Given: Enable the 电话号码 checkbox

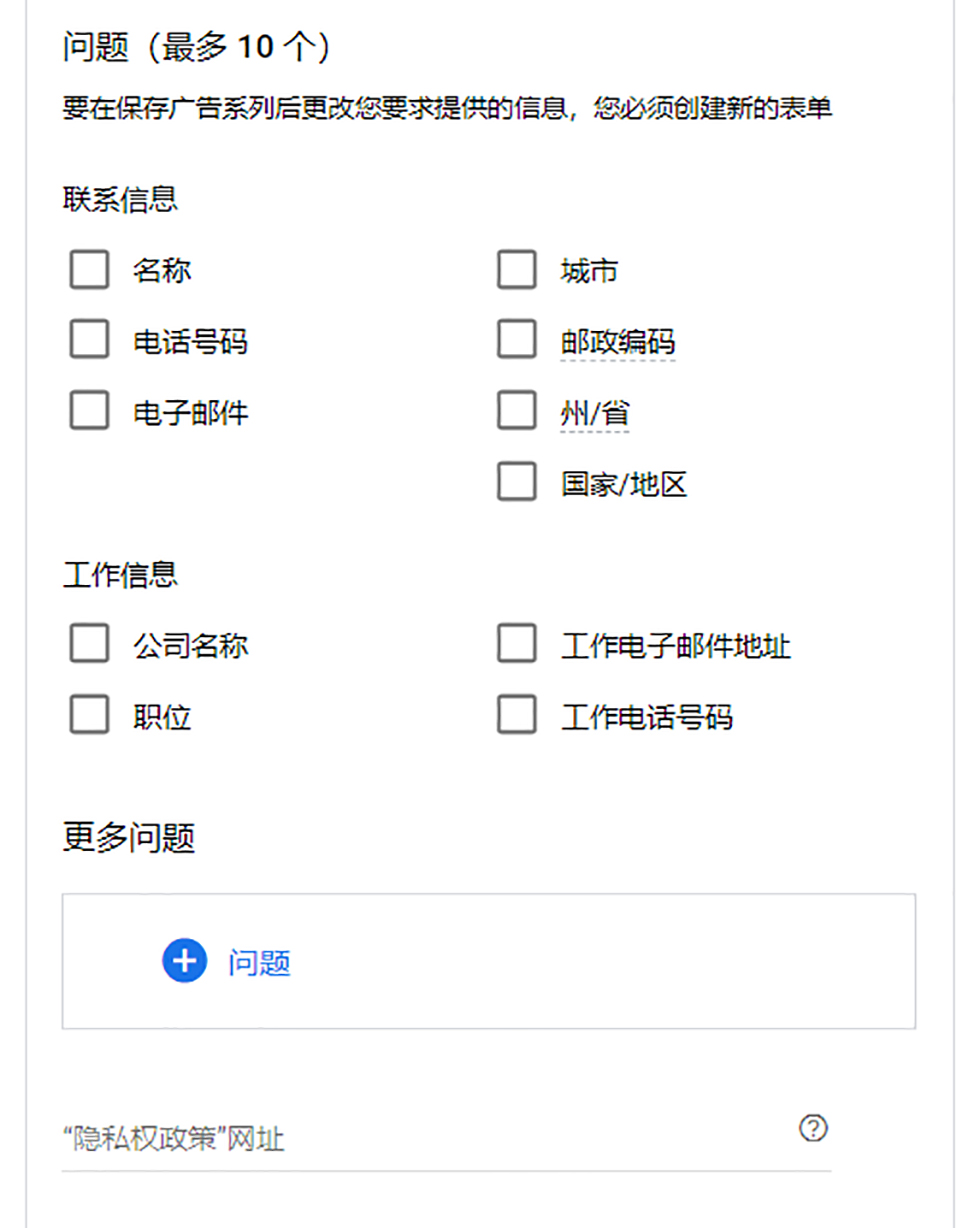Looking at the screenshot, I should (x=89, y=341).
